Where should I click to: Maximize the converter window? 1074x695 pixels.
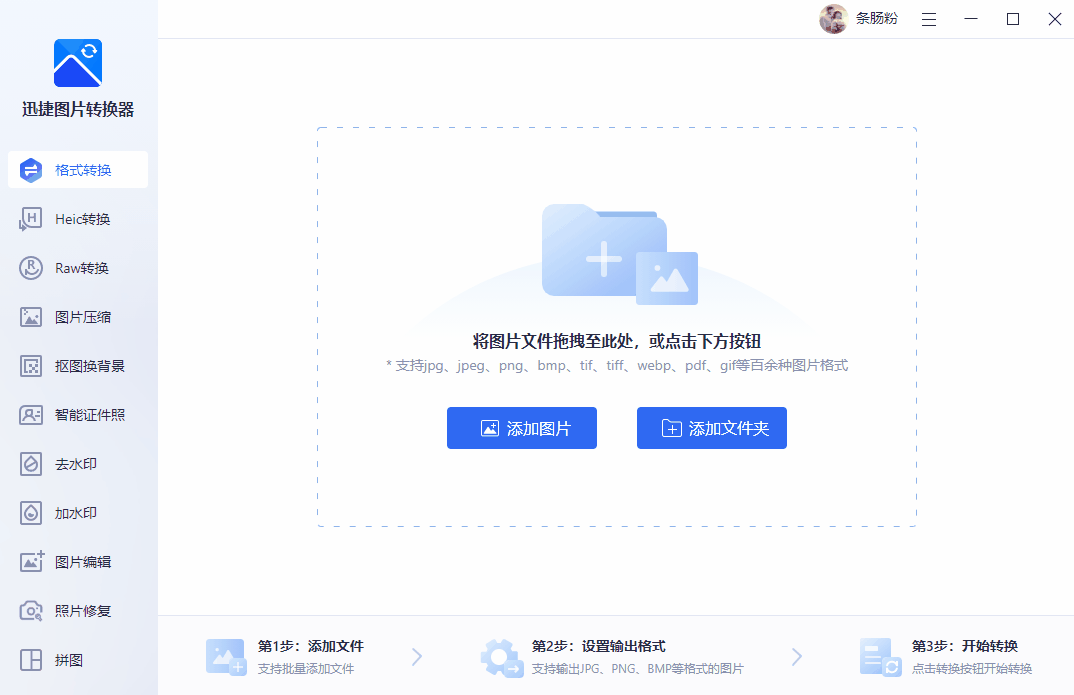pos(1013,19)
